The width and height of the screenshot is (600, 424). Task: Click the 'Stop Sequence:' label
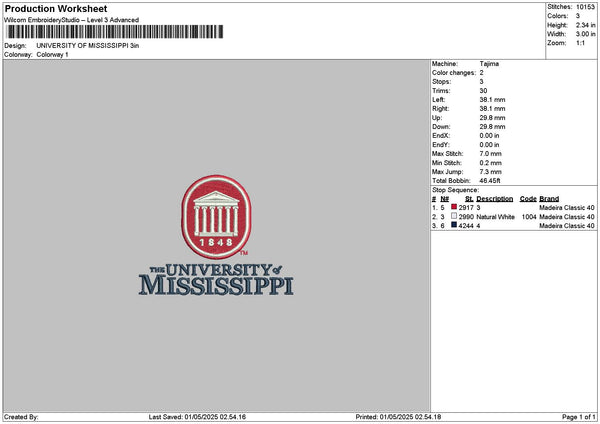(x=455, y=190)
